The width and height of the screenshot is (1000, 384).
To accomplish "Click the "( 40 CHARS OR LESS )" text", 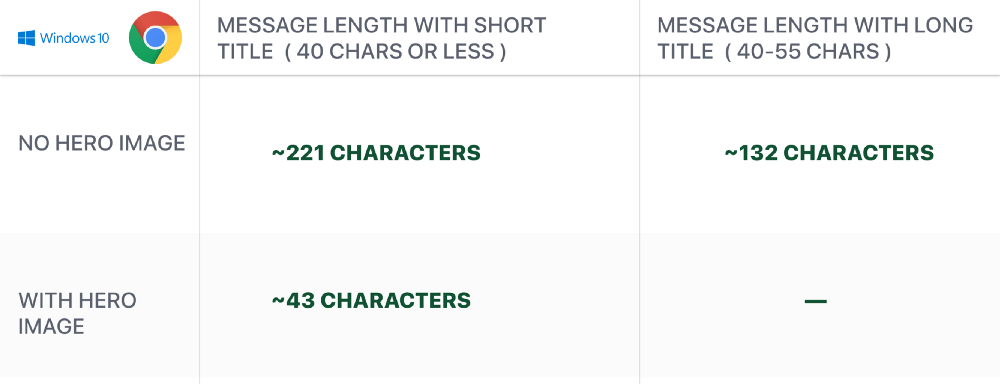I will 395,51.
